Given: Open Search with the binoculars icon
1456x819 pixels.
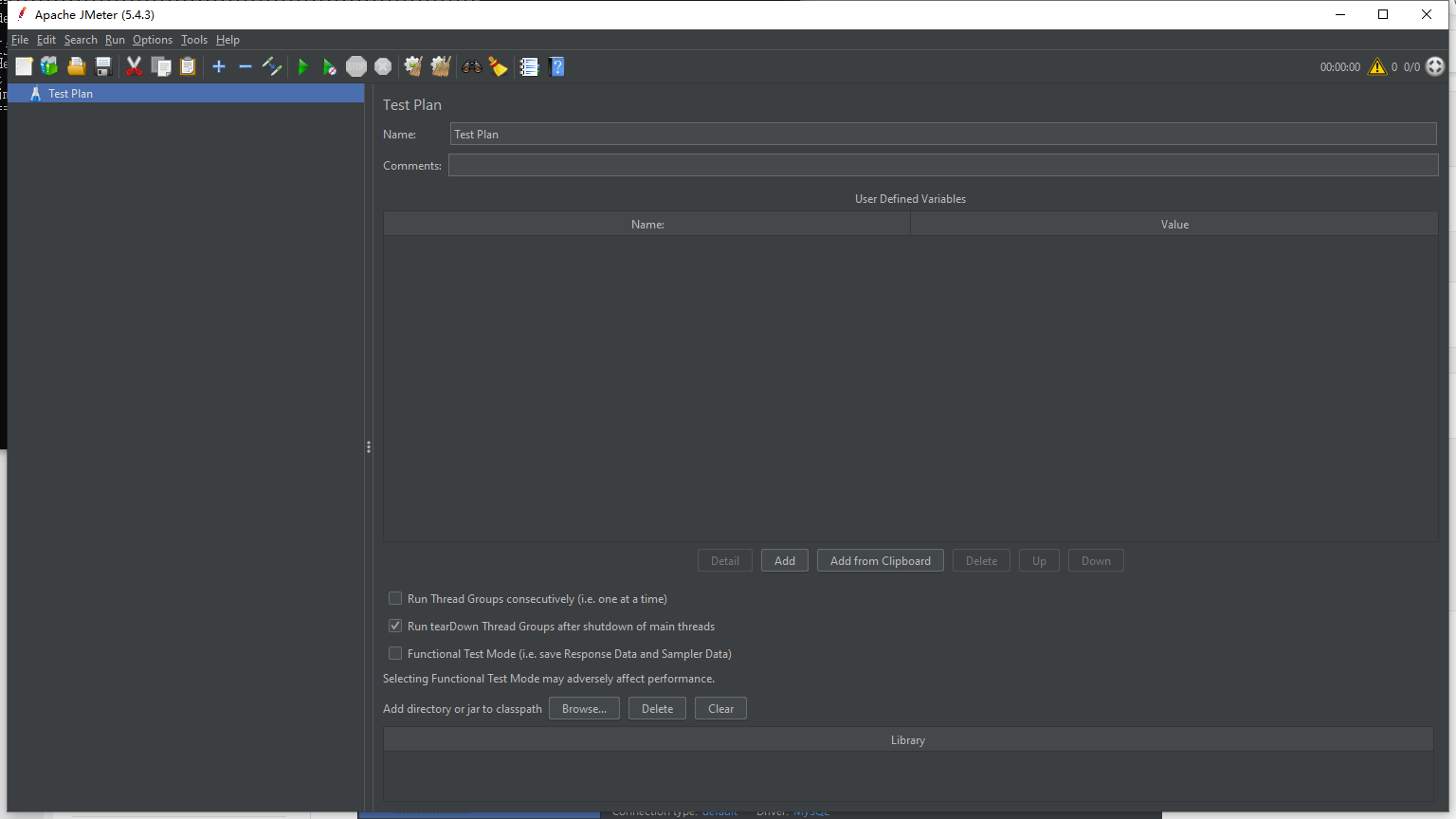Looking at the screenshot, I should tap(471, 66).
